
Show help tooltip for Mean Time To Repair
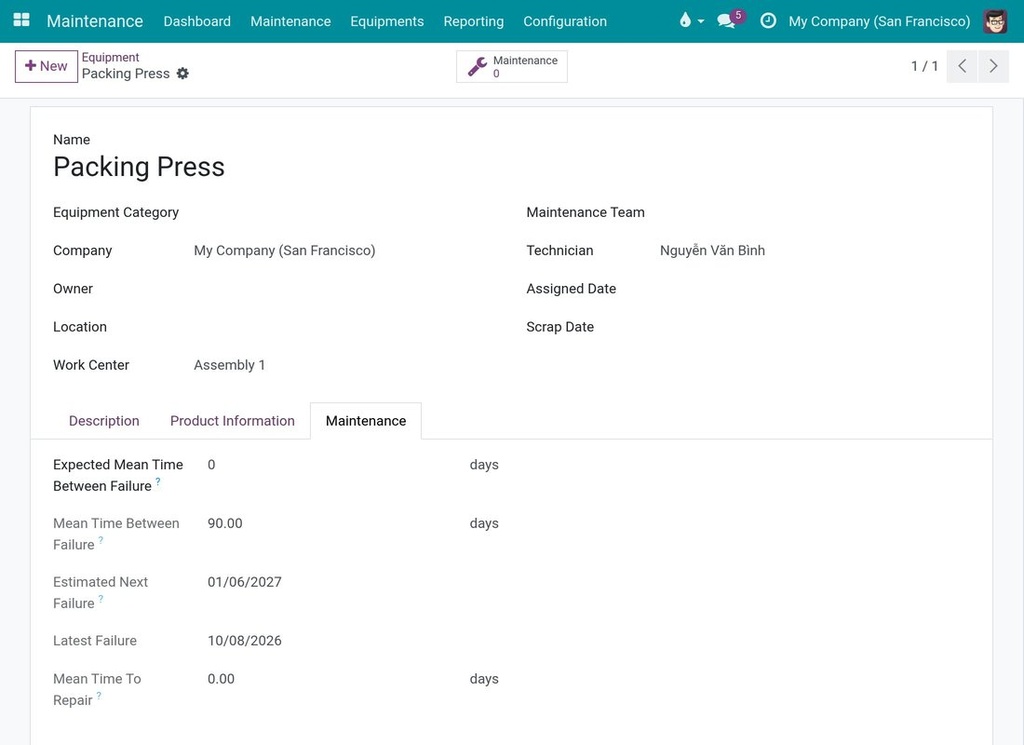click(x=99, y=695)
